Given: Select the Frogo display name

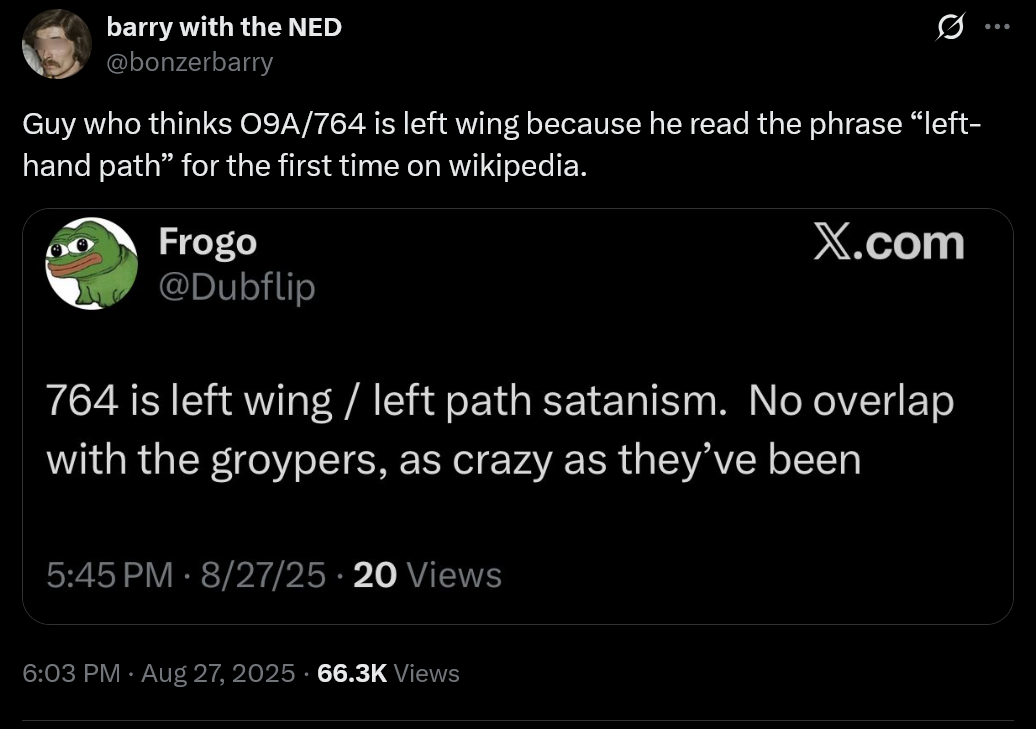Looking at the screenshot, I should pos(207,242).
